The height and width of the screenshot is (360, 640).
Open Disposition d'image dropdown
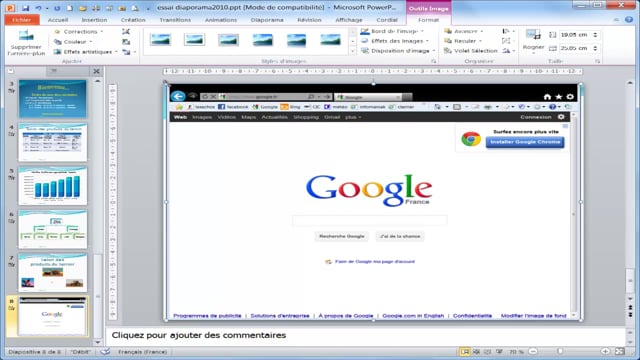coord(398,51)
